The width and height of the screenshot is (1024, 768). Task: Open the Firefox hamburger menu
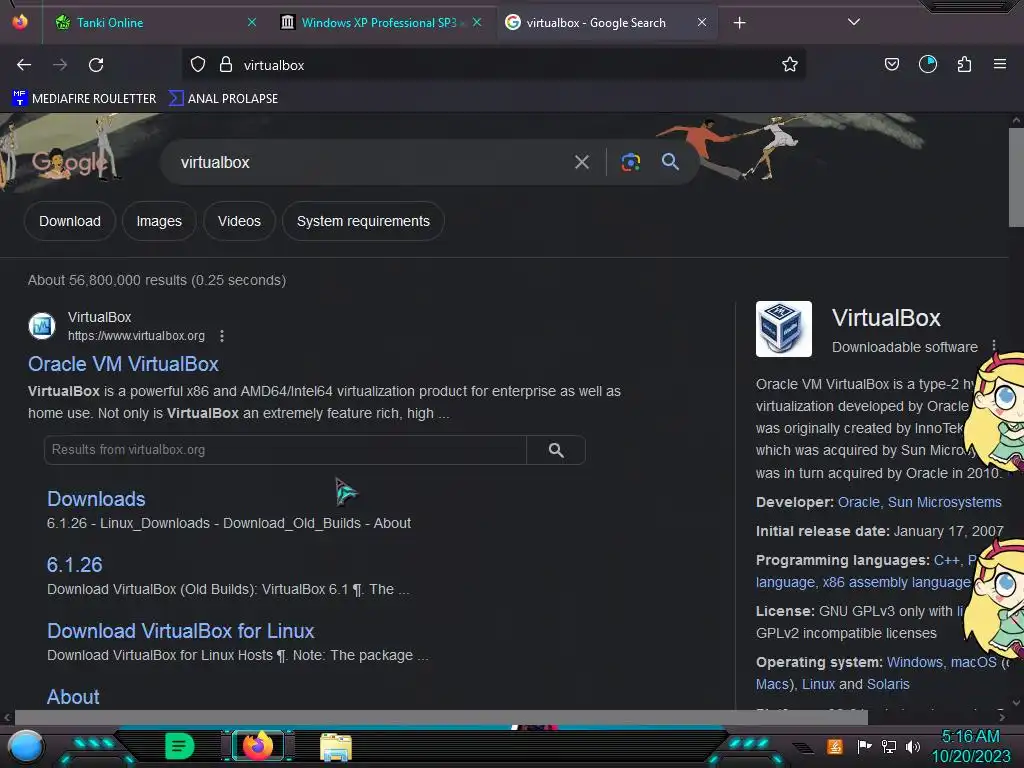[x=1000, y=64]
